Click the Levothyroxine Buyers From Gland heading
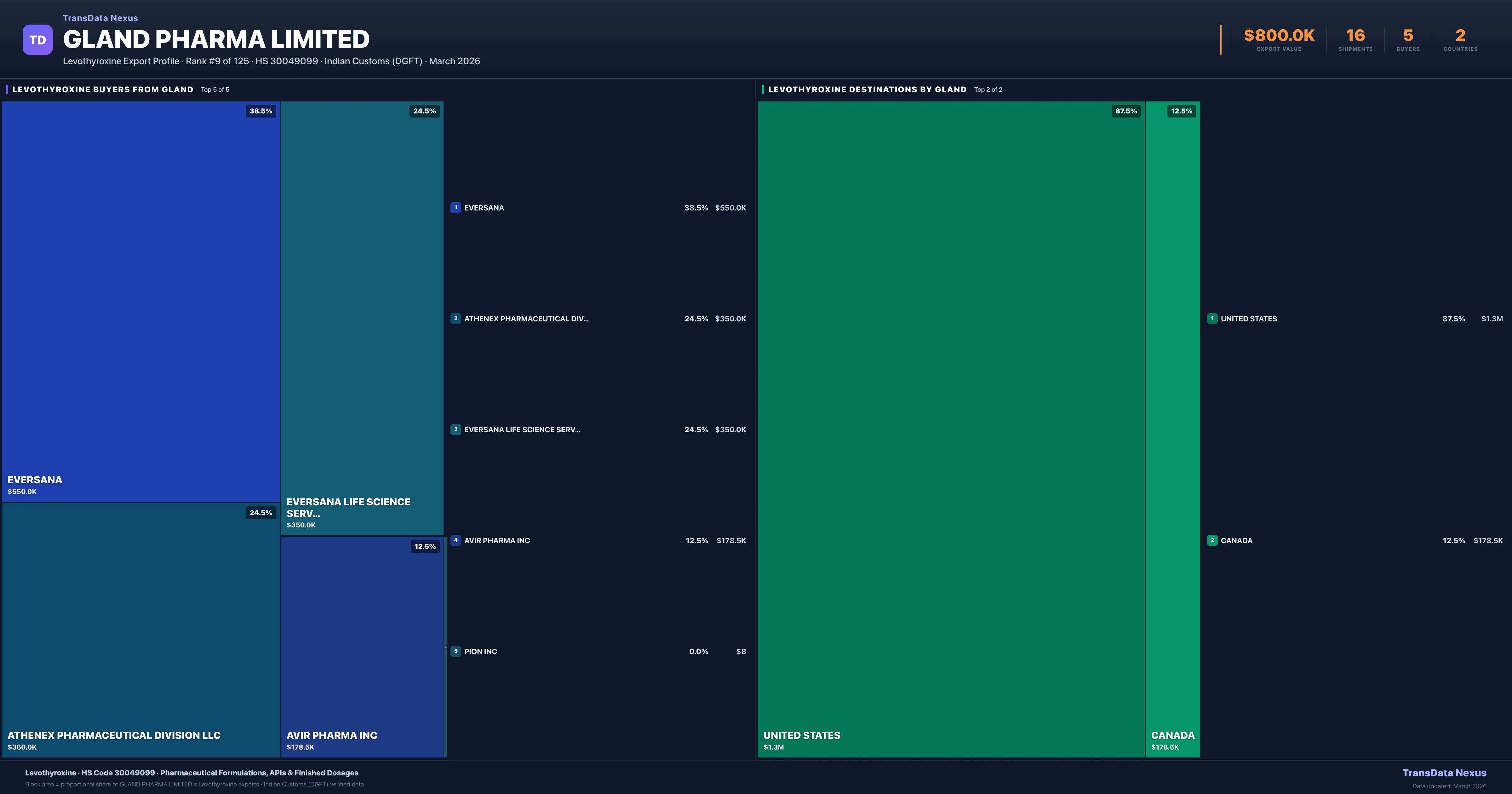This screenshot has height=794, width=1512. [103, 89]
